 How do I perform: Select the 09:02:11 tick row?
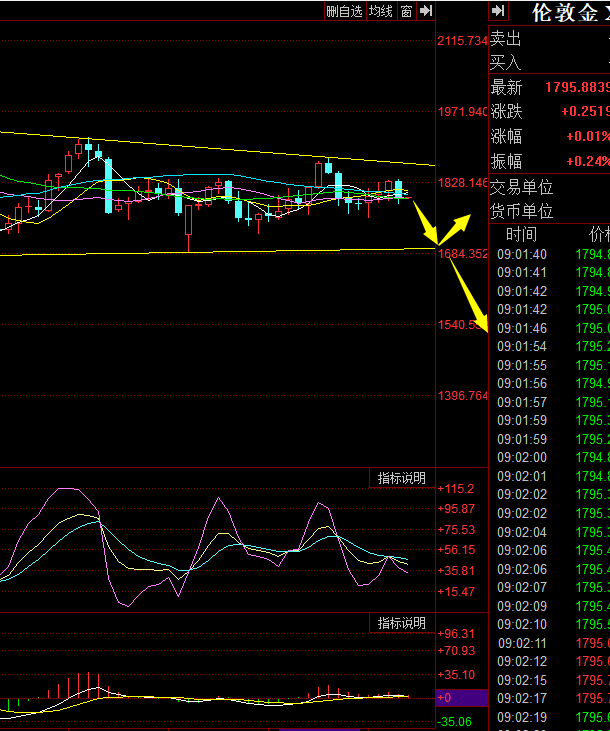[x=550, y=644]
